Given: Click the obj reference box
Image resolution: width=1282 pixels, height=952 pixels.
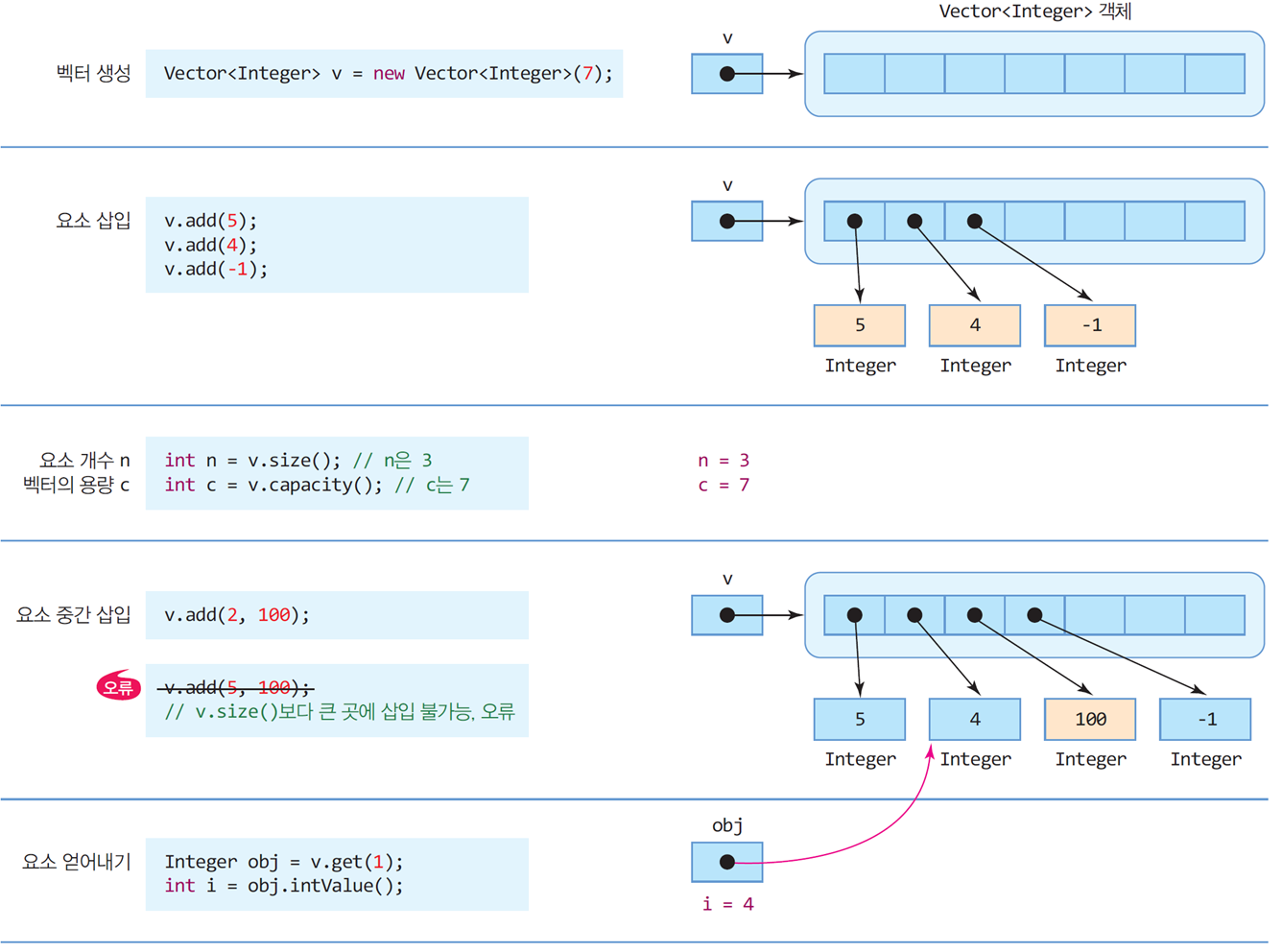Looking at the screenshot, I should [727, 862].
